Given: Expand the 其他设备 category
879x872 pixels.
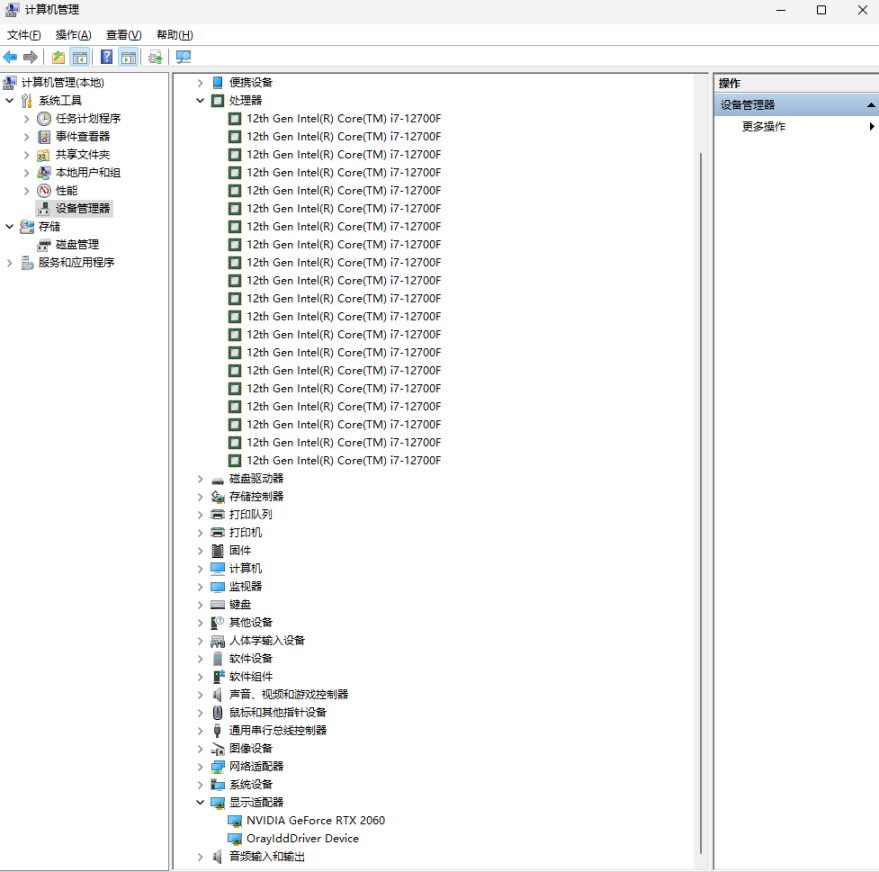Looking at the screenshot, I should coord(200,622).
